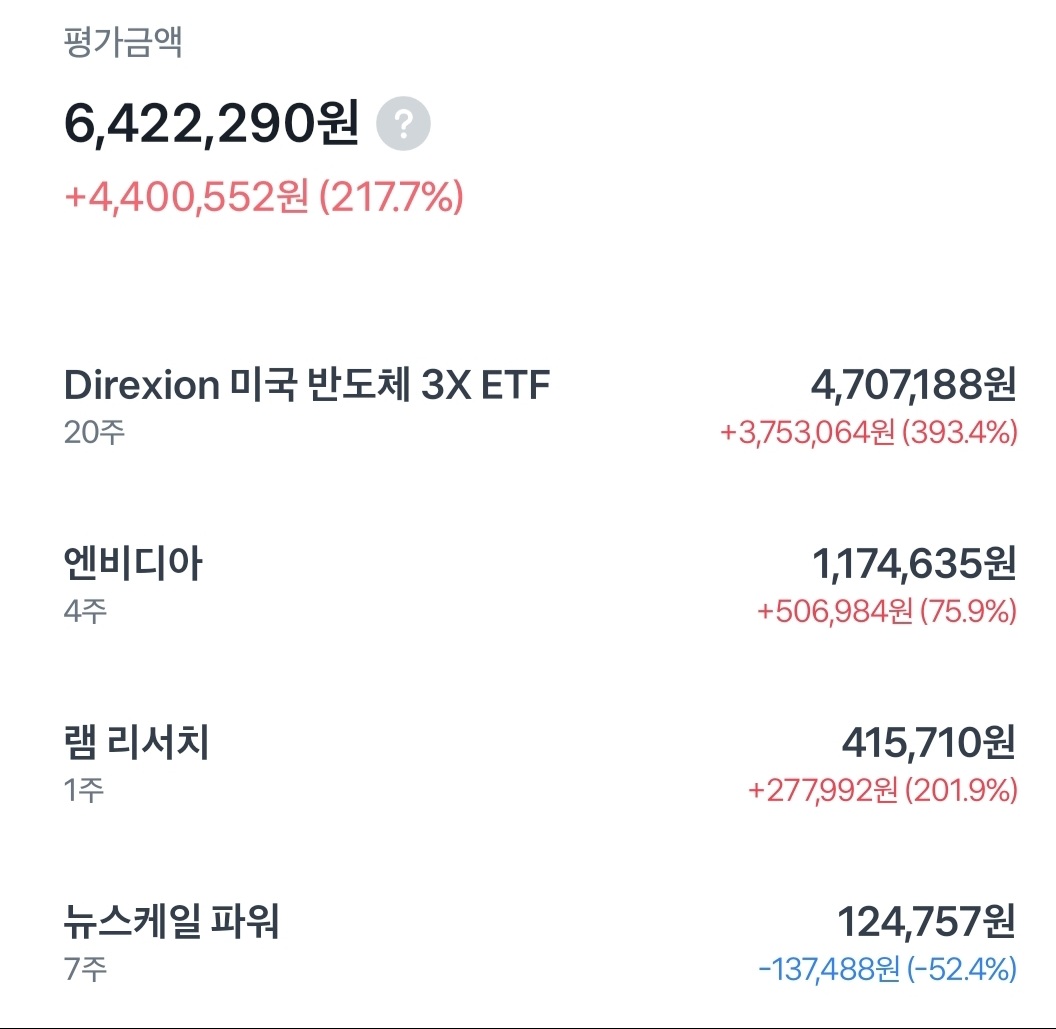Tap the question mark help icon

pos(403,124)
